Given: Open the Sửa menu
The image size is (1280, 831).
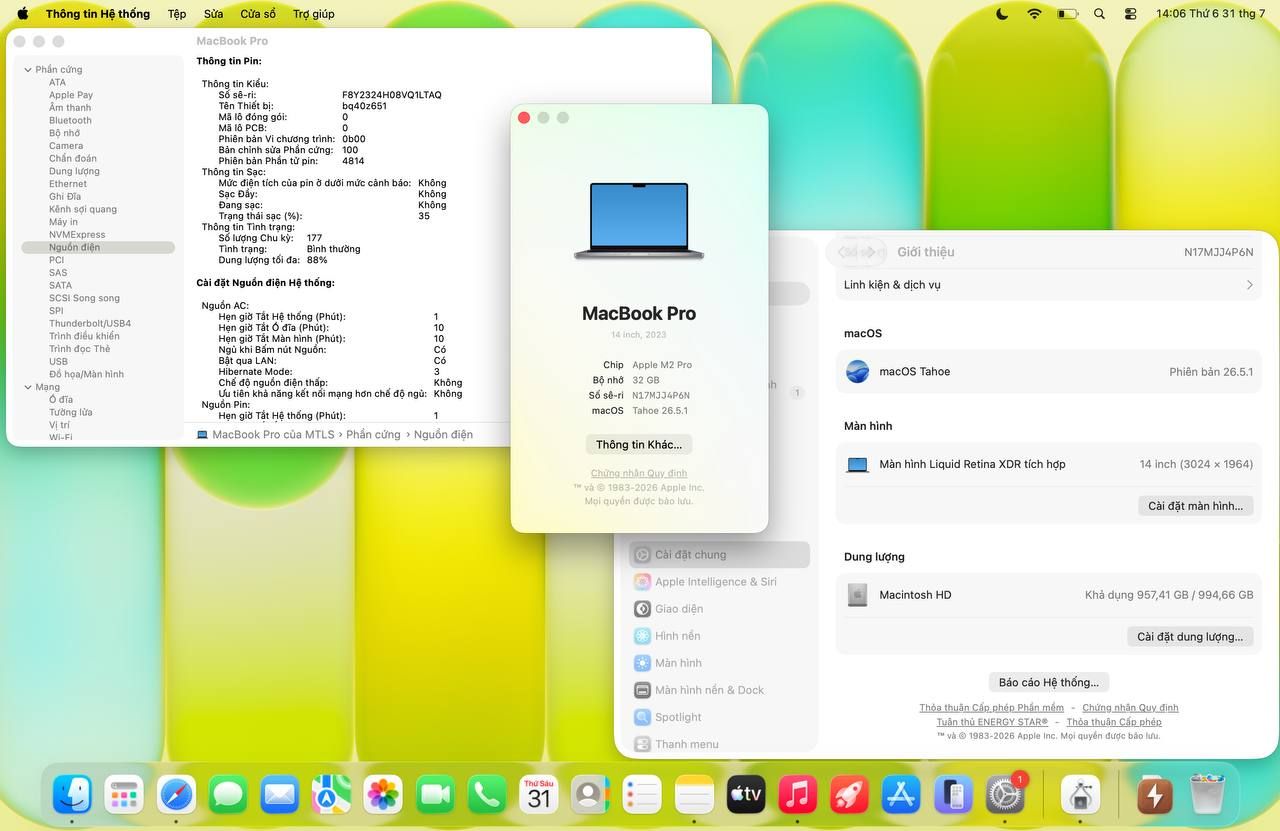Looking at the screenshot, I should (213, 14).
